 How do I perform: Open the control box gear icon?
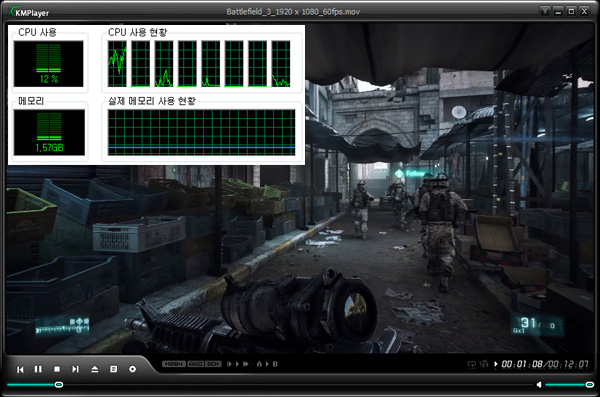tap(132, 369)
